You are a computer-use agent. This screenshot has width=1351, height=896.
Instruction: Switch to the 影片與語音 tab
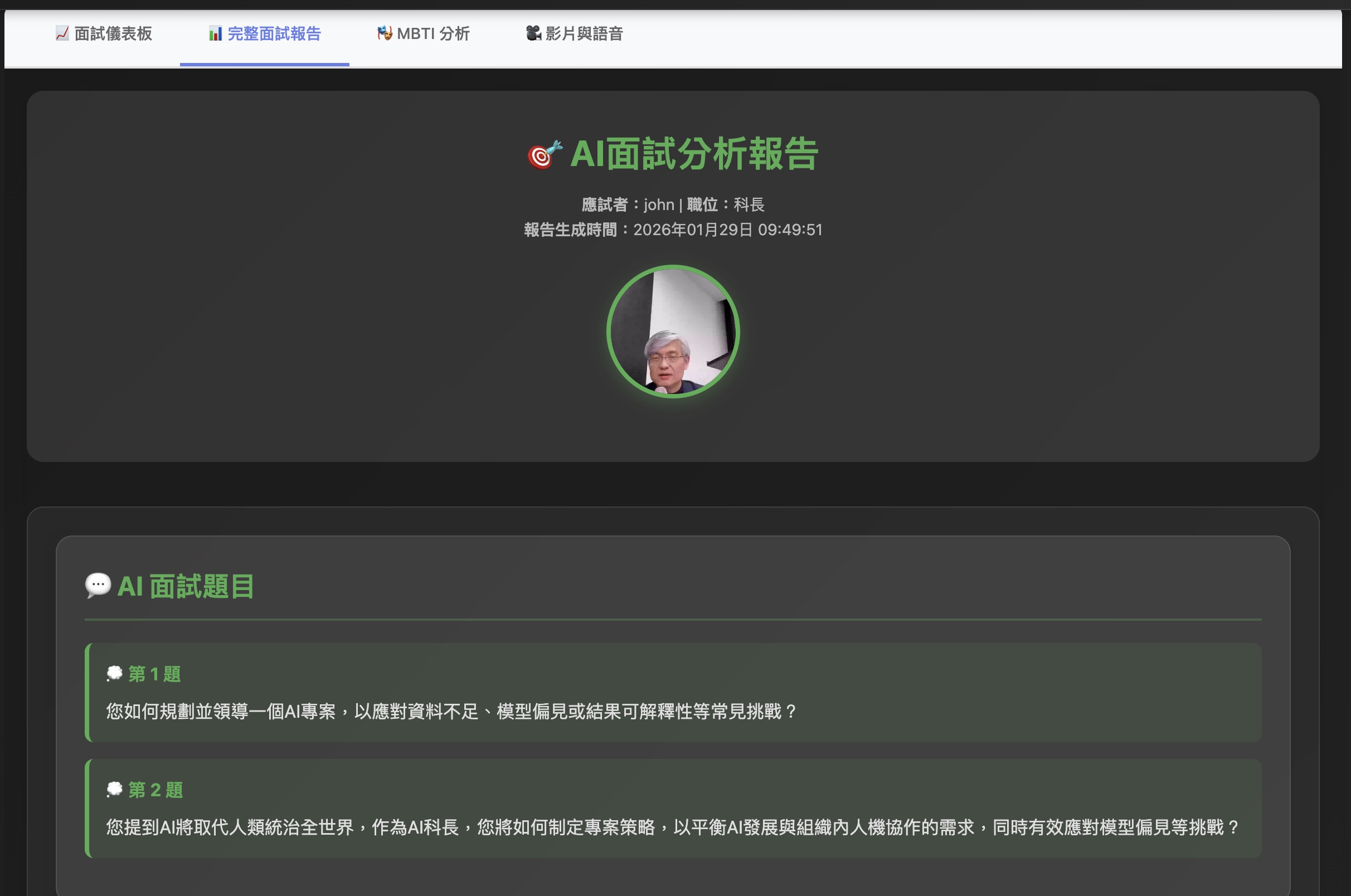coord(574,34)
